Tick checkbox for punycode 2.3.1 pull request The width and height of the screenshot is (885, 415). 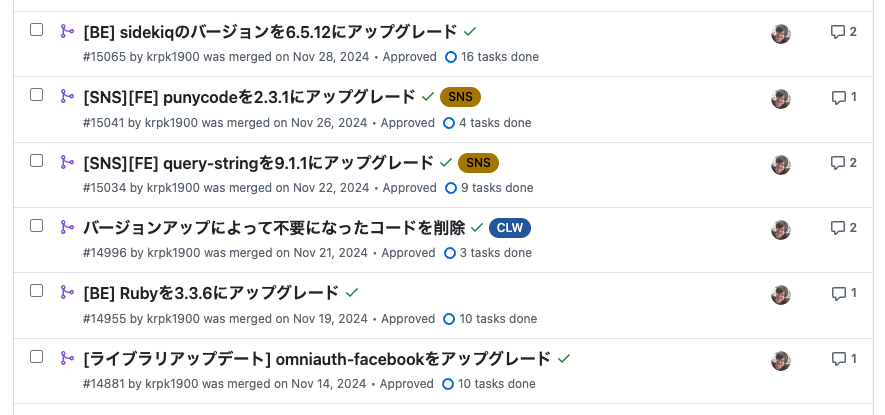click(37, 95)
